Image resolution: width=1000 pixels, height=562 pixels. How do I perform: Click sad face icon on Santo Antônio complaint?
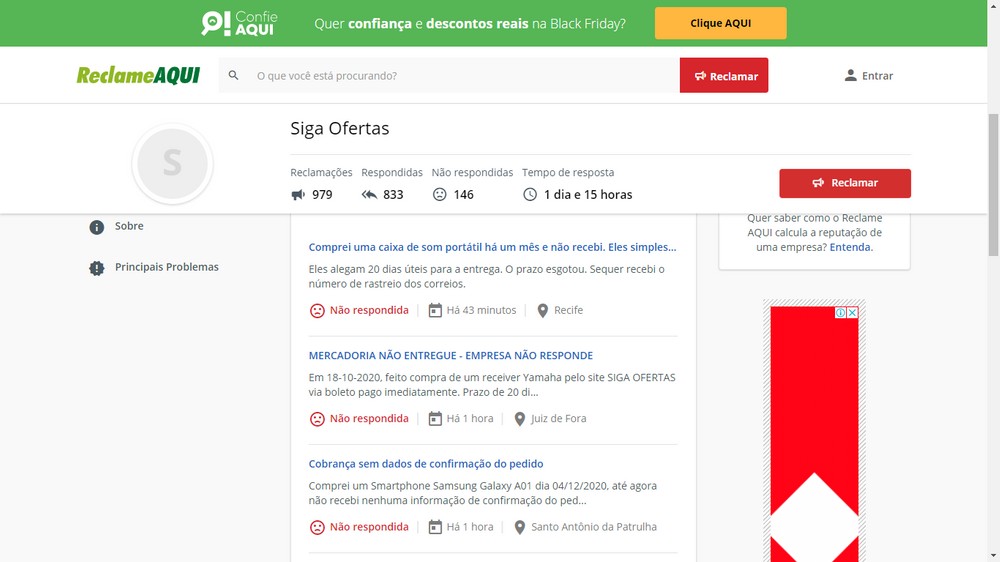317,528
